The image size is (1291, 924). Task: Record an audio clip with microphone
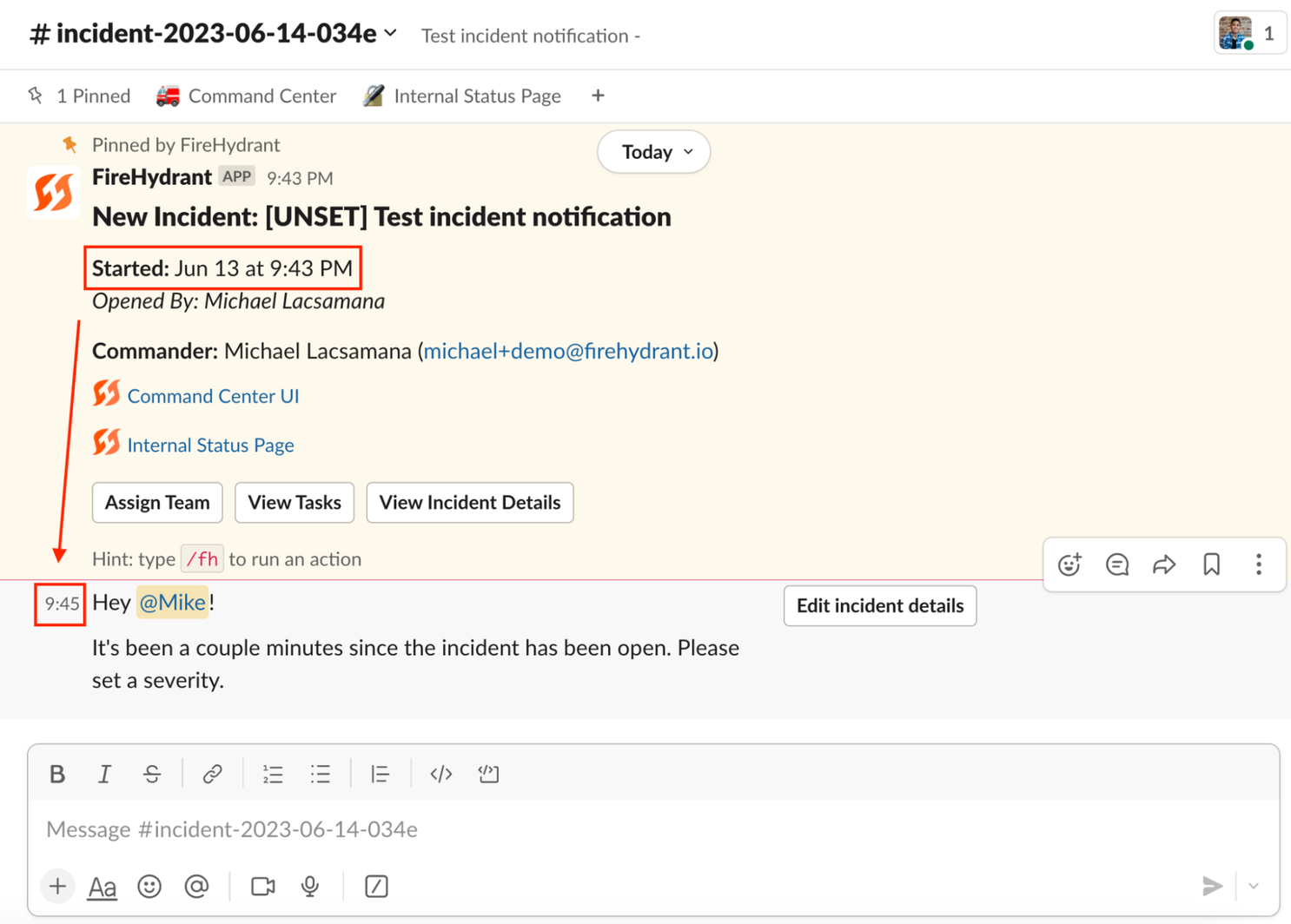coord(310,886)
